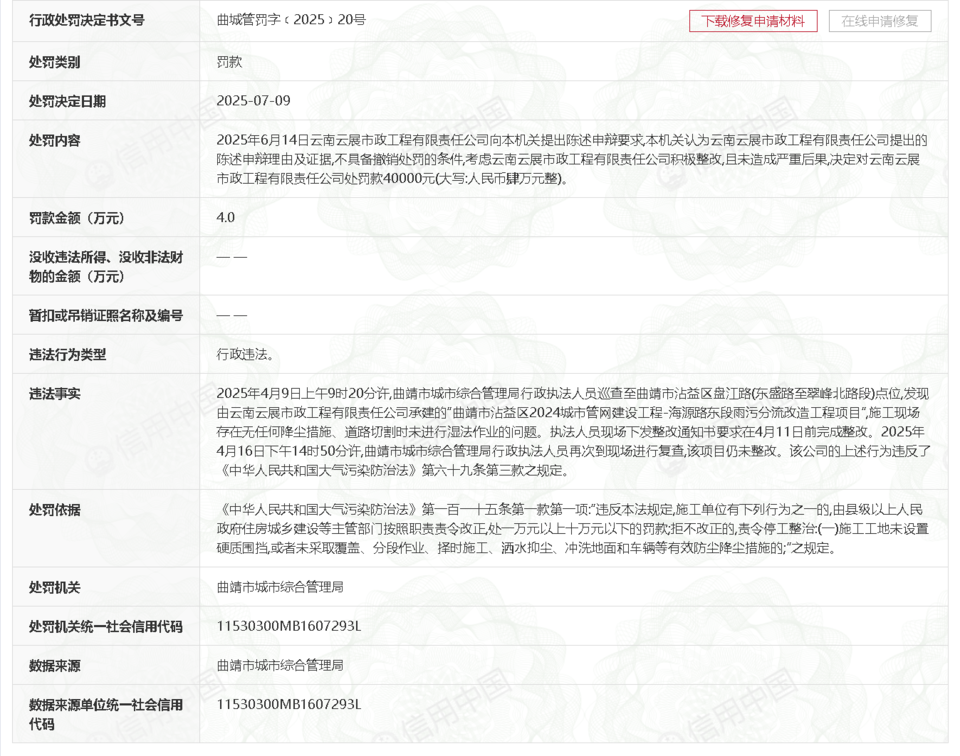Viewport: 960px width, 756px height.
Task: Click the 暂扣或吊销证照名称及编号 label
Action: pos(106,315)
